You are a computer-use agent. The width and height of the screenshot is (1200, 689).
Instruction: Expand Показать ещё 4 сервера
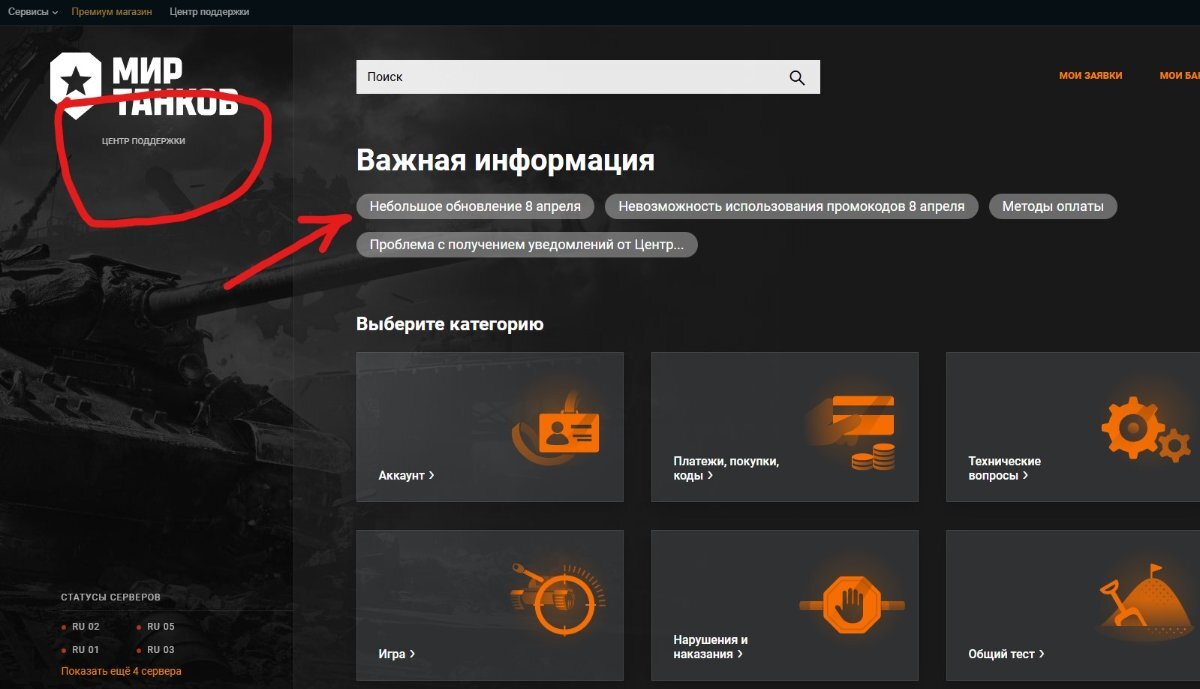(121, 671)
